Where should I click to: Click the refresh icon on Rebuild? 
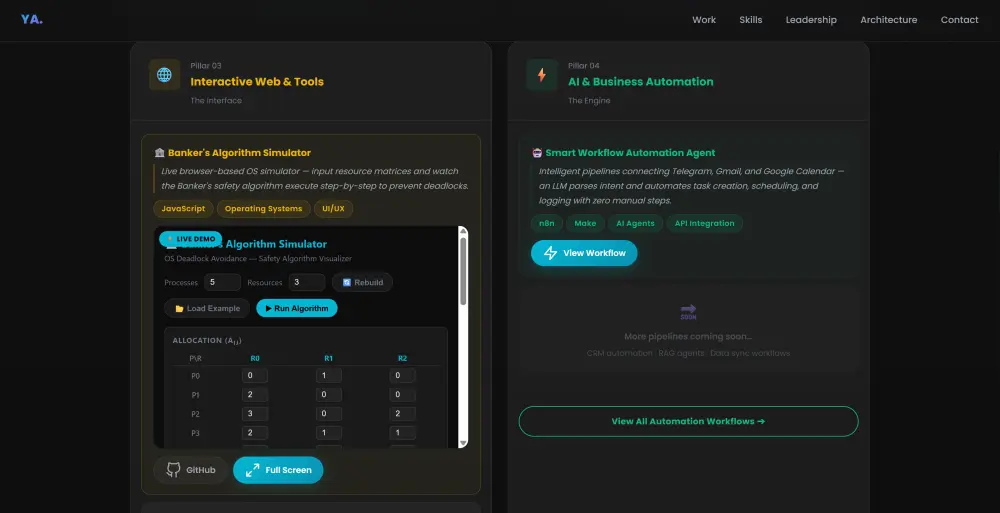tap(347, 282)
